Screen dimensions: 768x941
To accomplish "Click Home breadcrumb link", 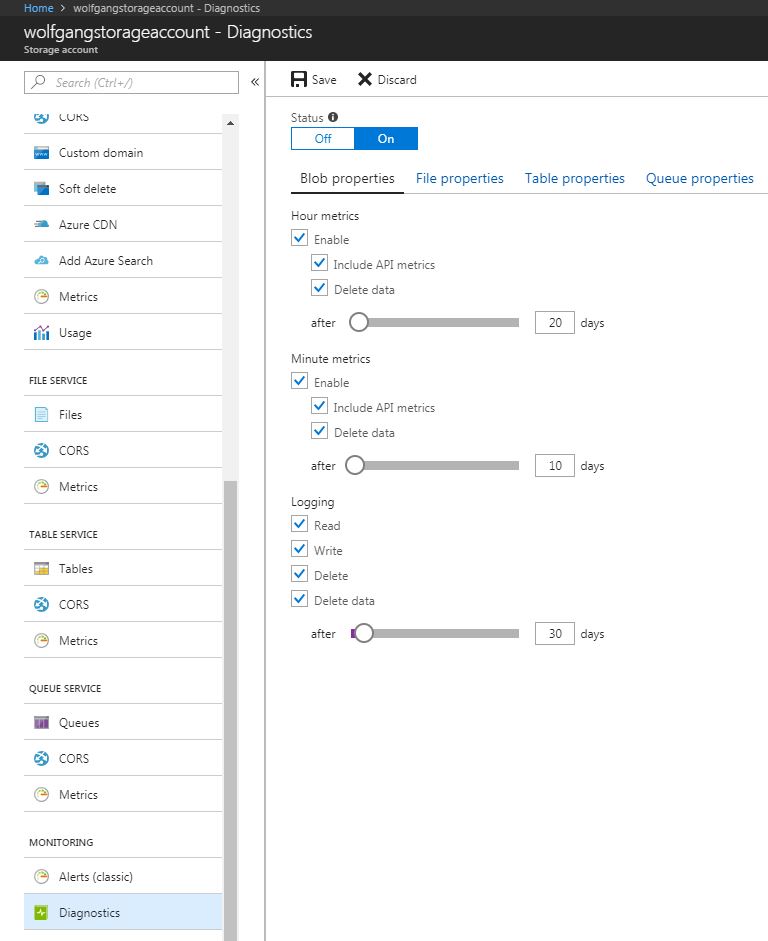I will [38, 8].
